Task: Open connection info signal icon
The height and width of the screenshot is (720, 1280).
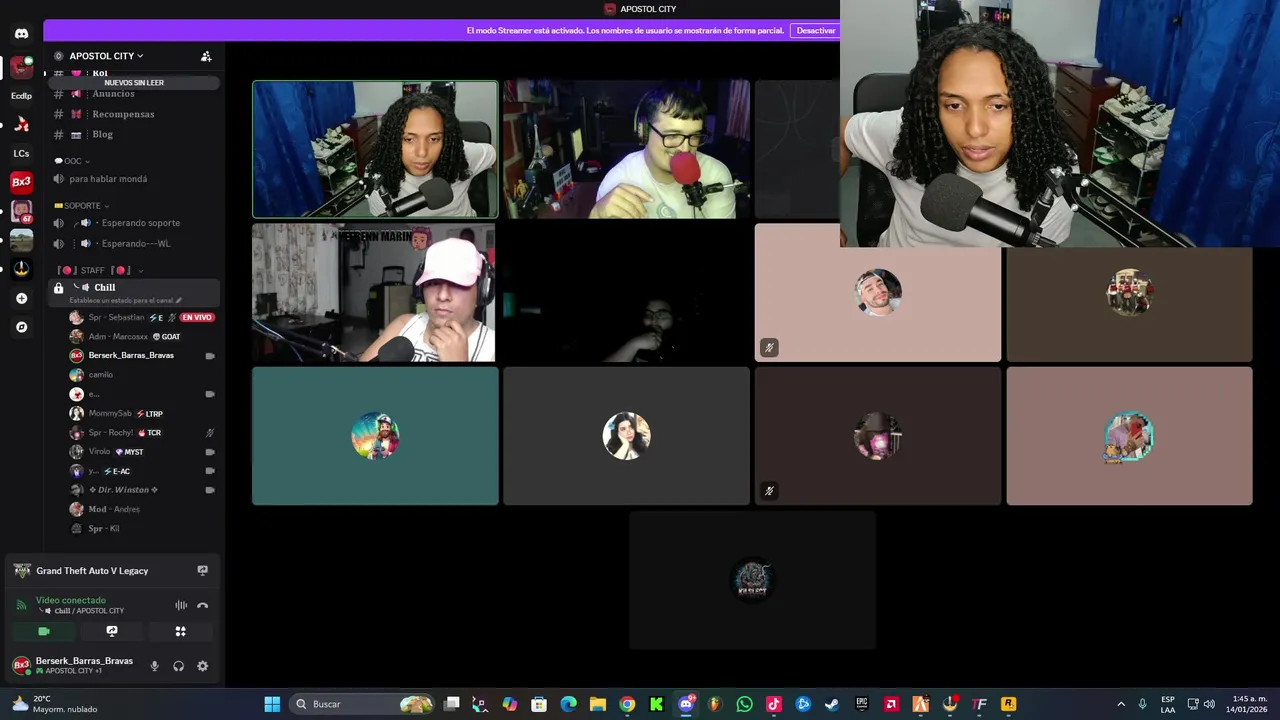Action: [21, 605]
